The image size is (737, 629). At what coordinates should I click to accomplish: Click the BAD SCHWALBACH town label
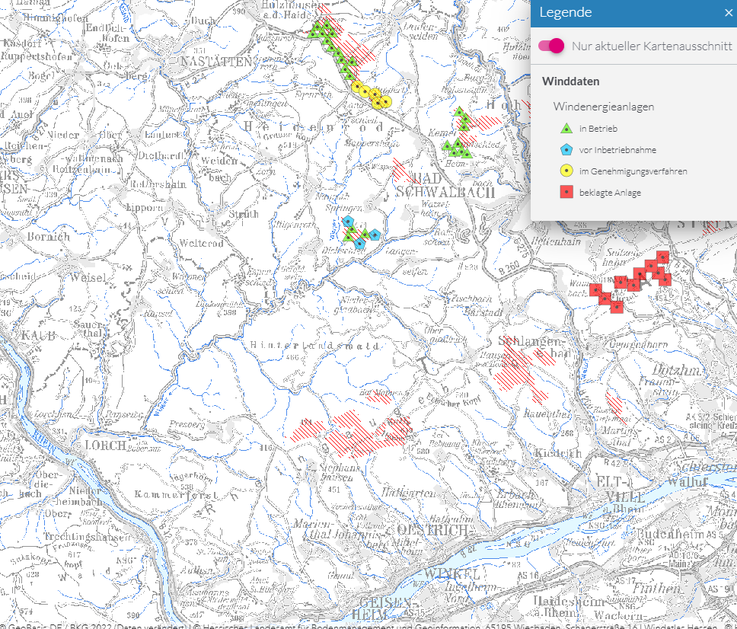(x=445, y=186)
